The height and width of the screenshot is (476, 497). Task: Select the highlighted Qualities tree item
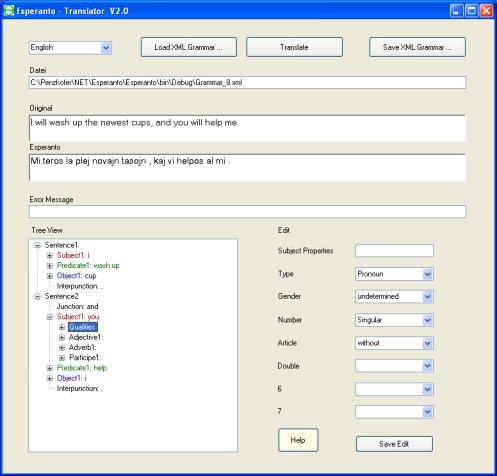83,327
